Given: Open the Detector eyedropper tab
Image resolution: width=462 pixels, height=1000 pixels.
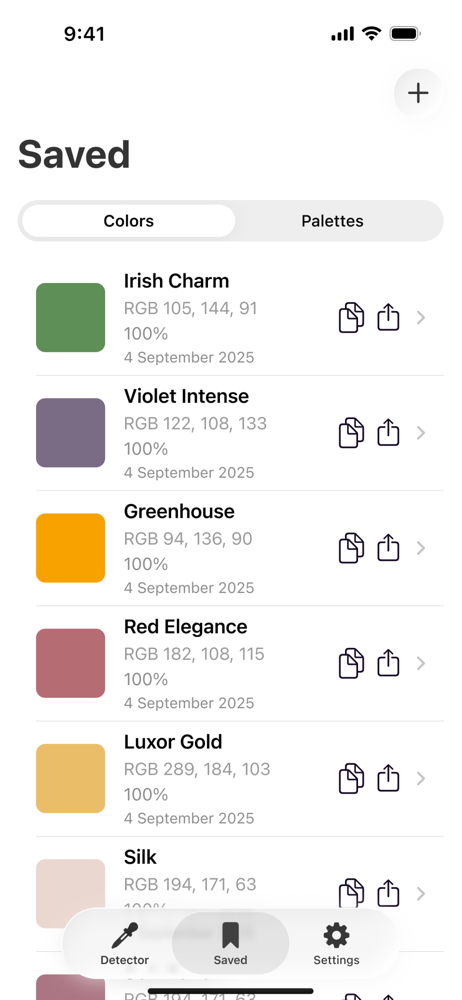Looking at the screenshot, I should coord(124,944).
